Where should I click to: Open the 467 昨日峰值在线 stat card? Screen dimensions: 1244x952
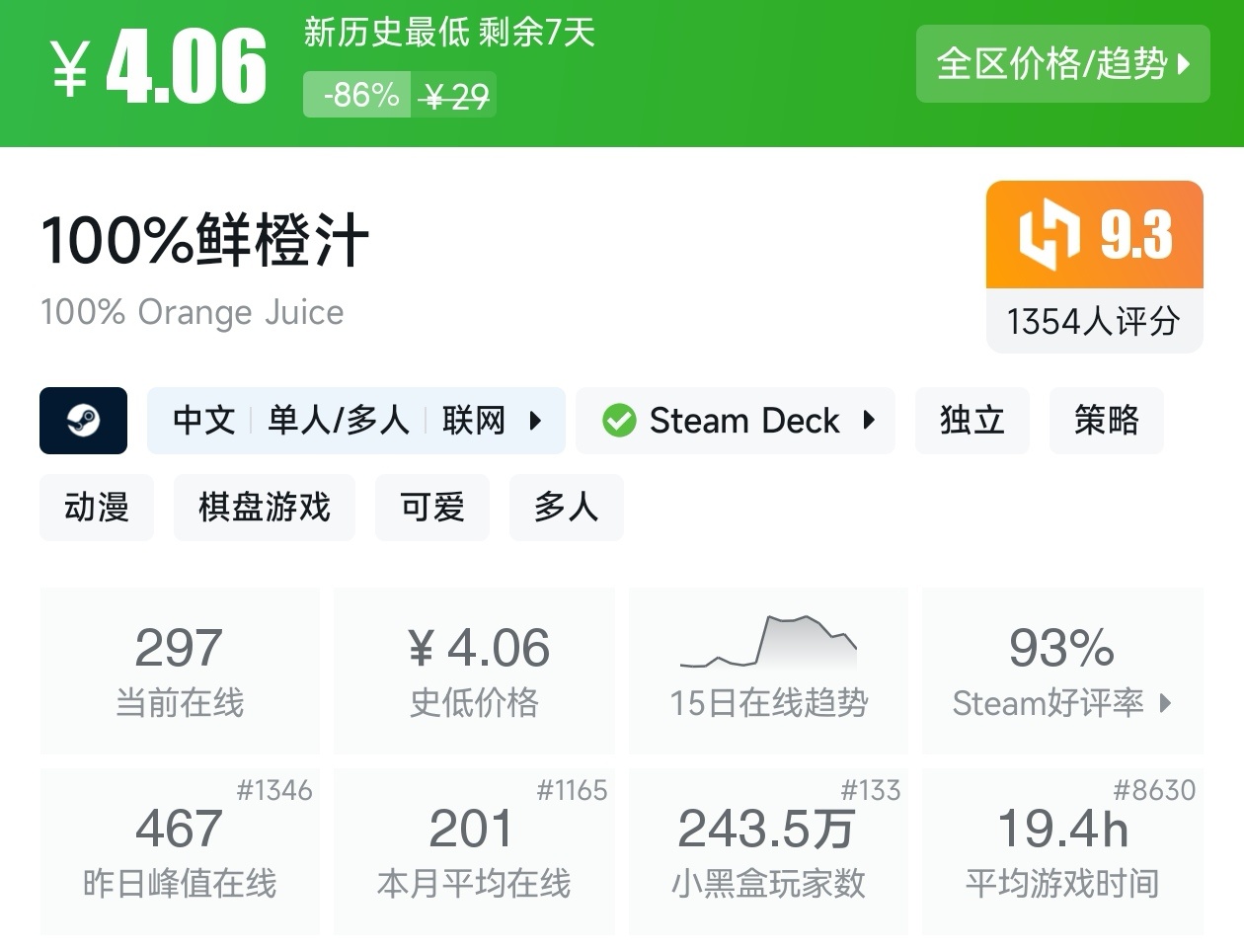(x=180, y=851)
